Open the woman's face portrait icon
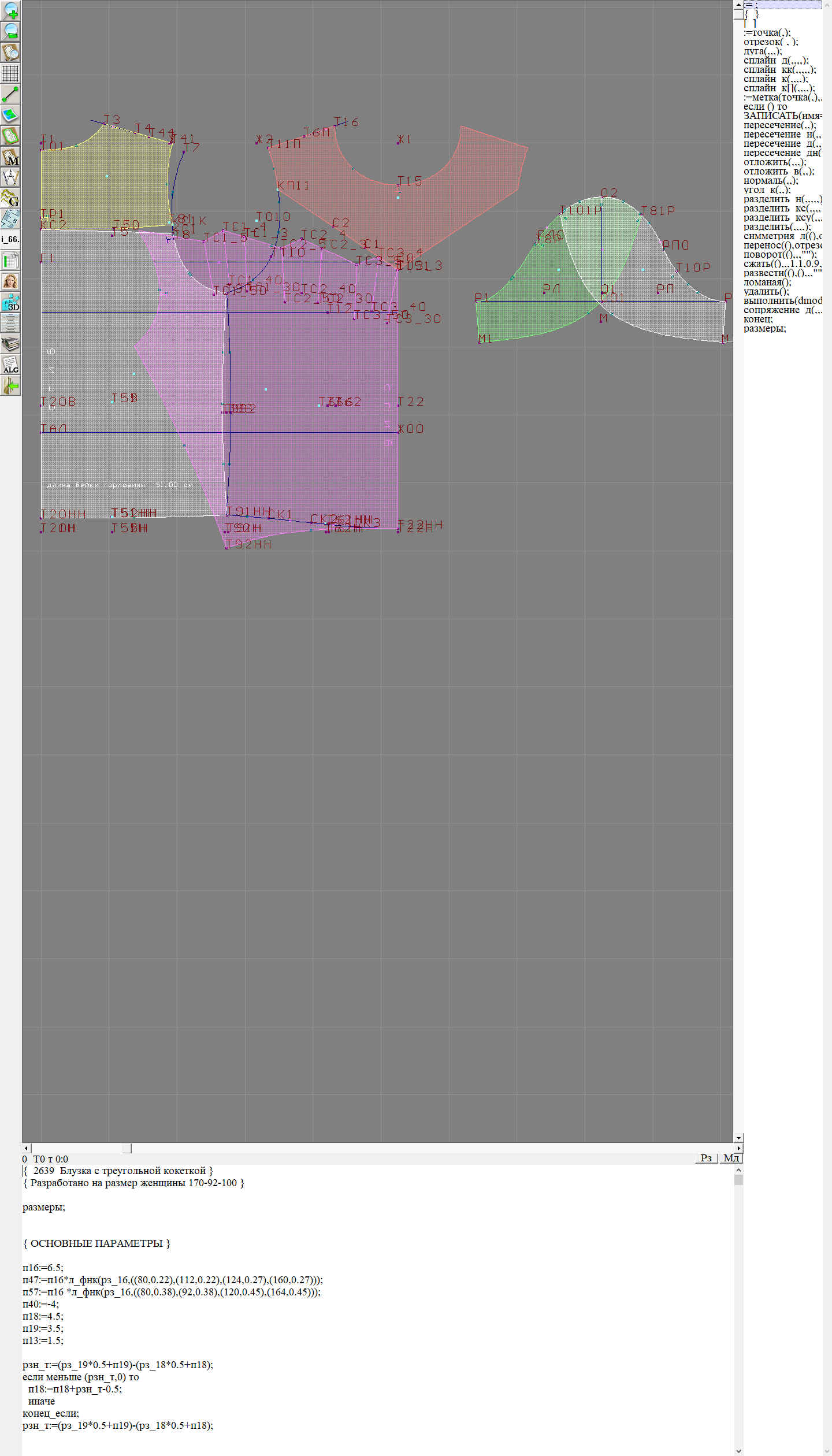832x1456 pixels. (10, 281)
